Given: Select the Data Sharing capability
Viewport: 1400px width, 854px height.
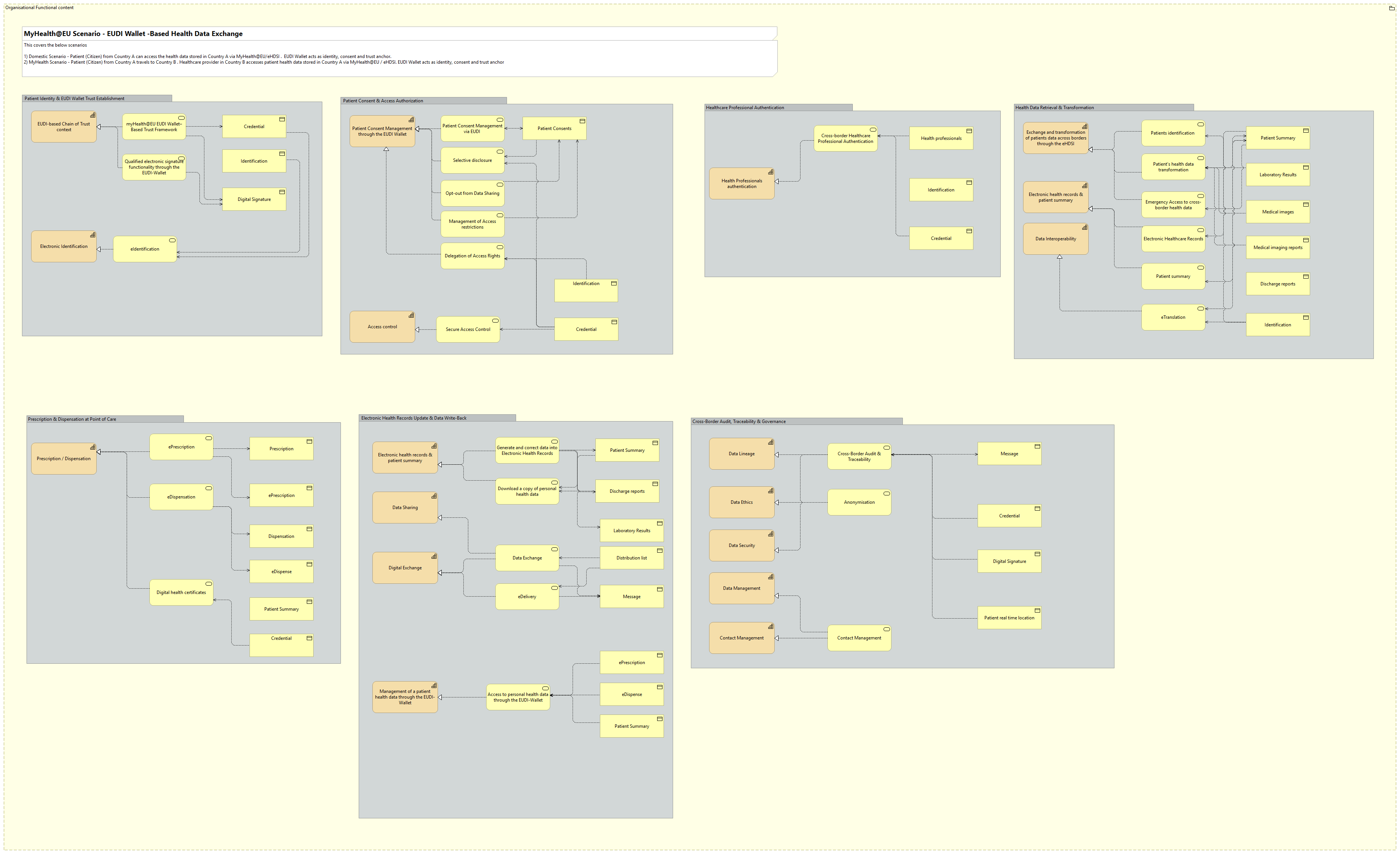Looking at the screenshot, I should tap(405, 508).
